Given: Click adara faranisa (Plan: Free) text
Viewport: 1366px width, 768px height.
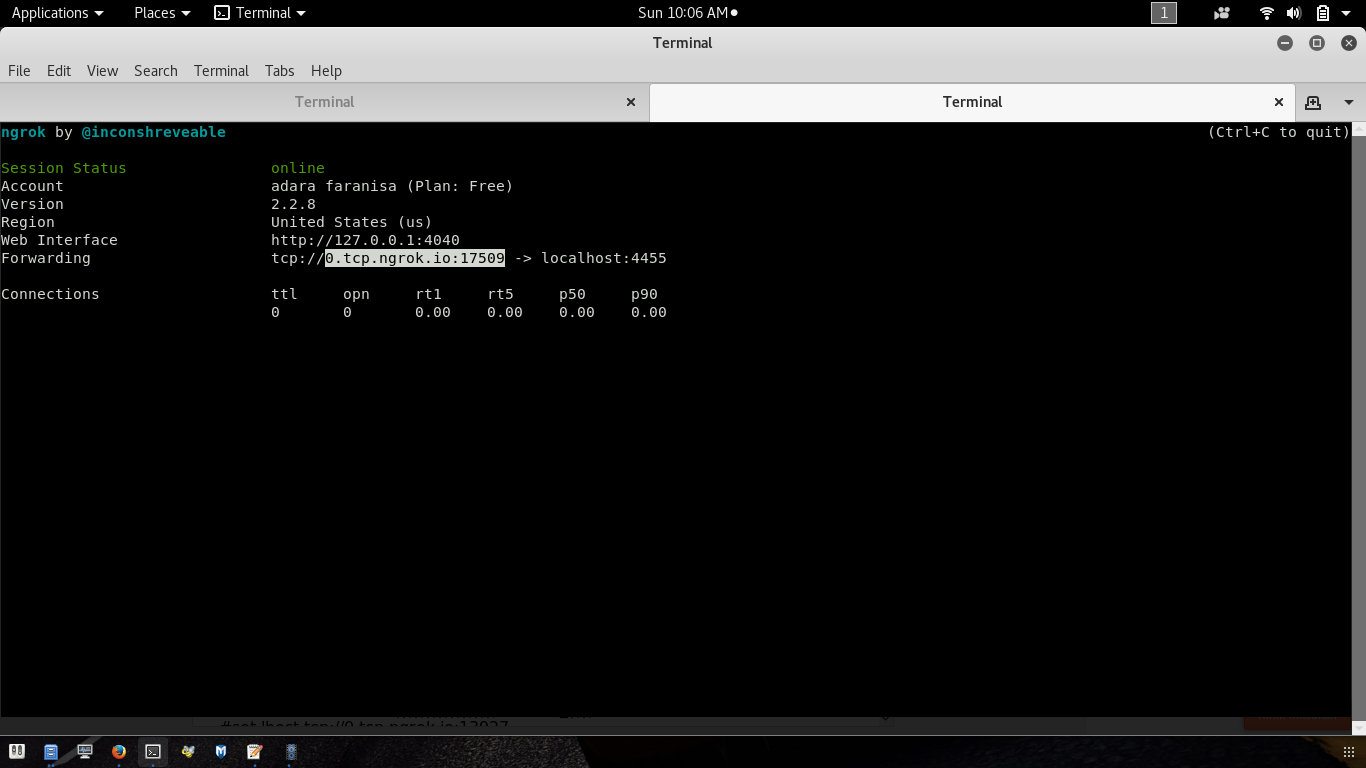Looking at the screenshot, I should (392, 186).
